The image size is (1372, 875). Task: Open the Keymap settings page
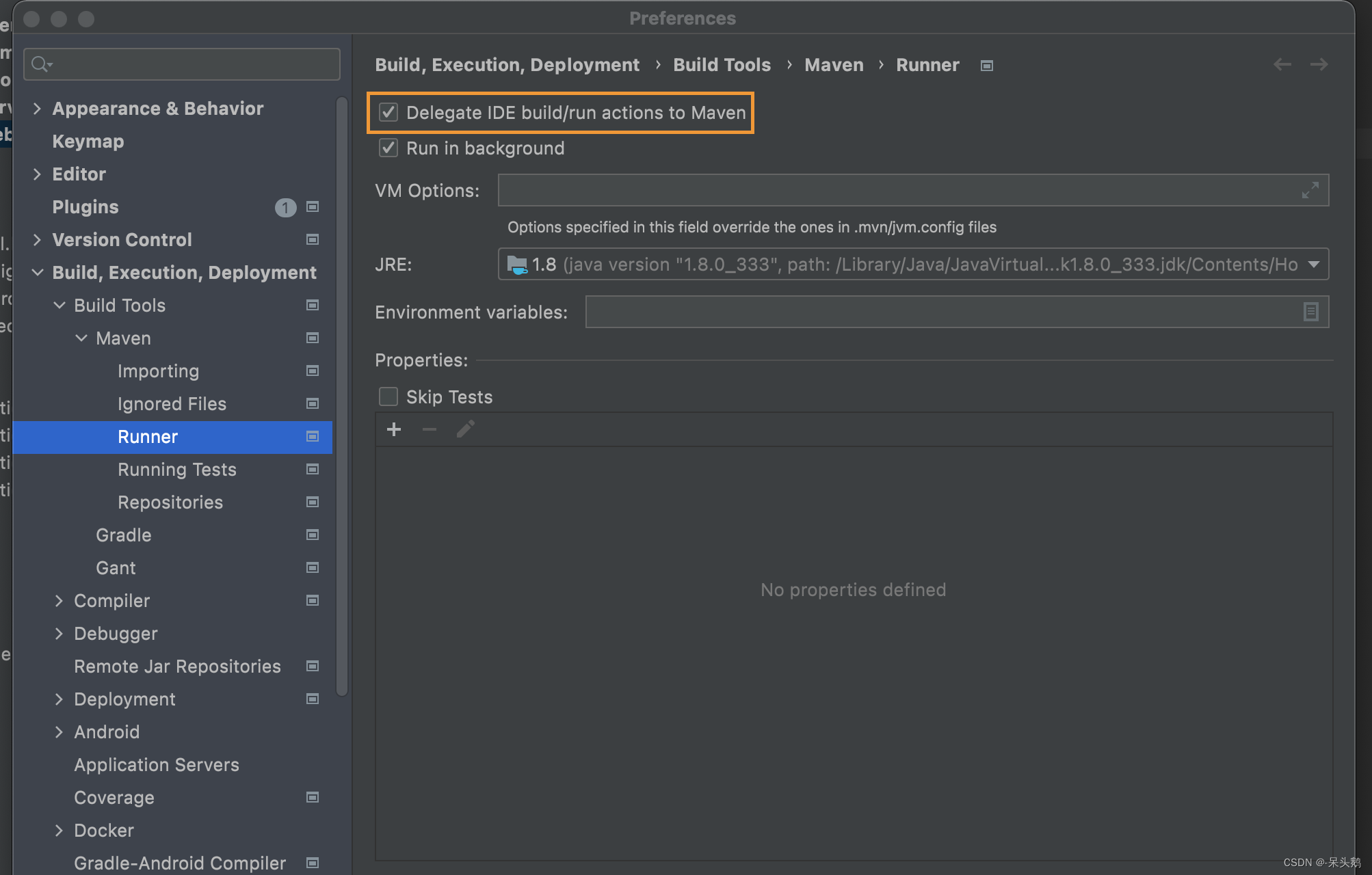(x=88, y=142)
